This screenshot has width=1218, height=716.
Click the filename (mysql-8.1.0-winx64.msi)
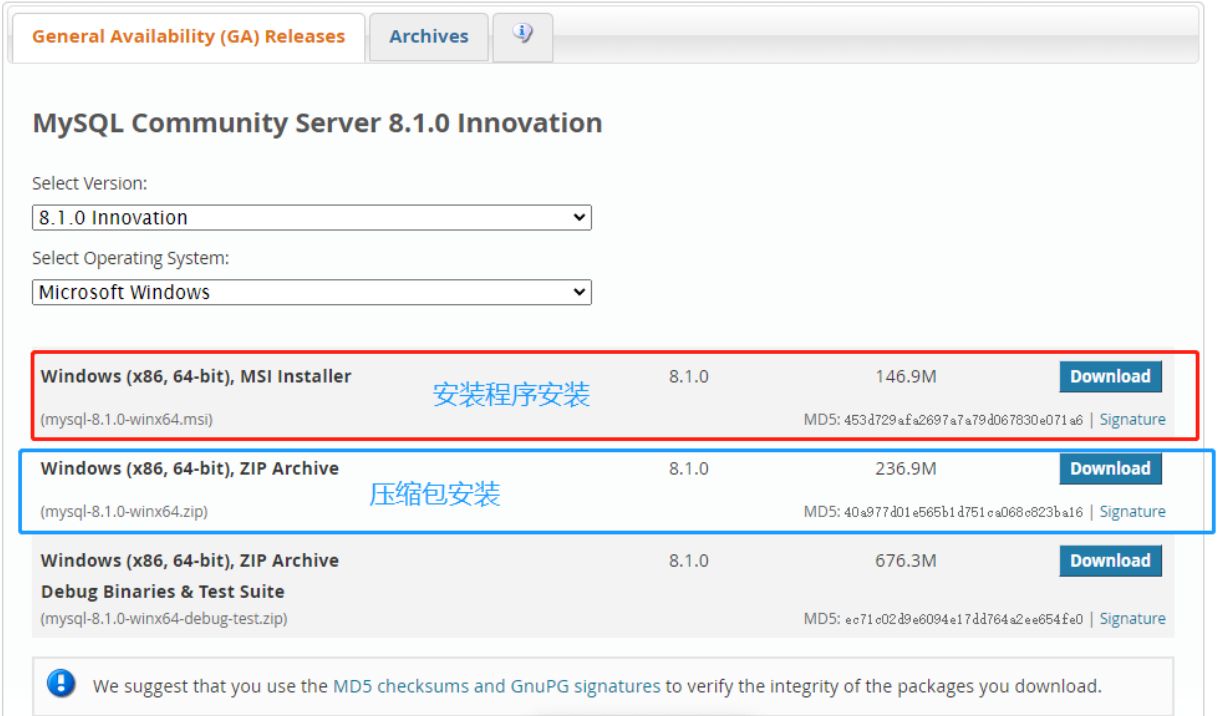click(x=126, y=420)
